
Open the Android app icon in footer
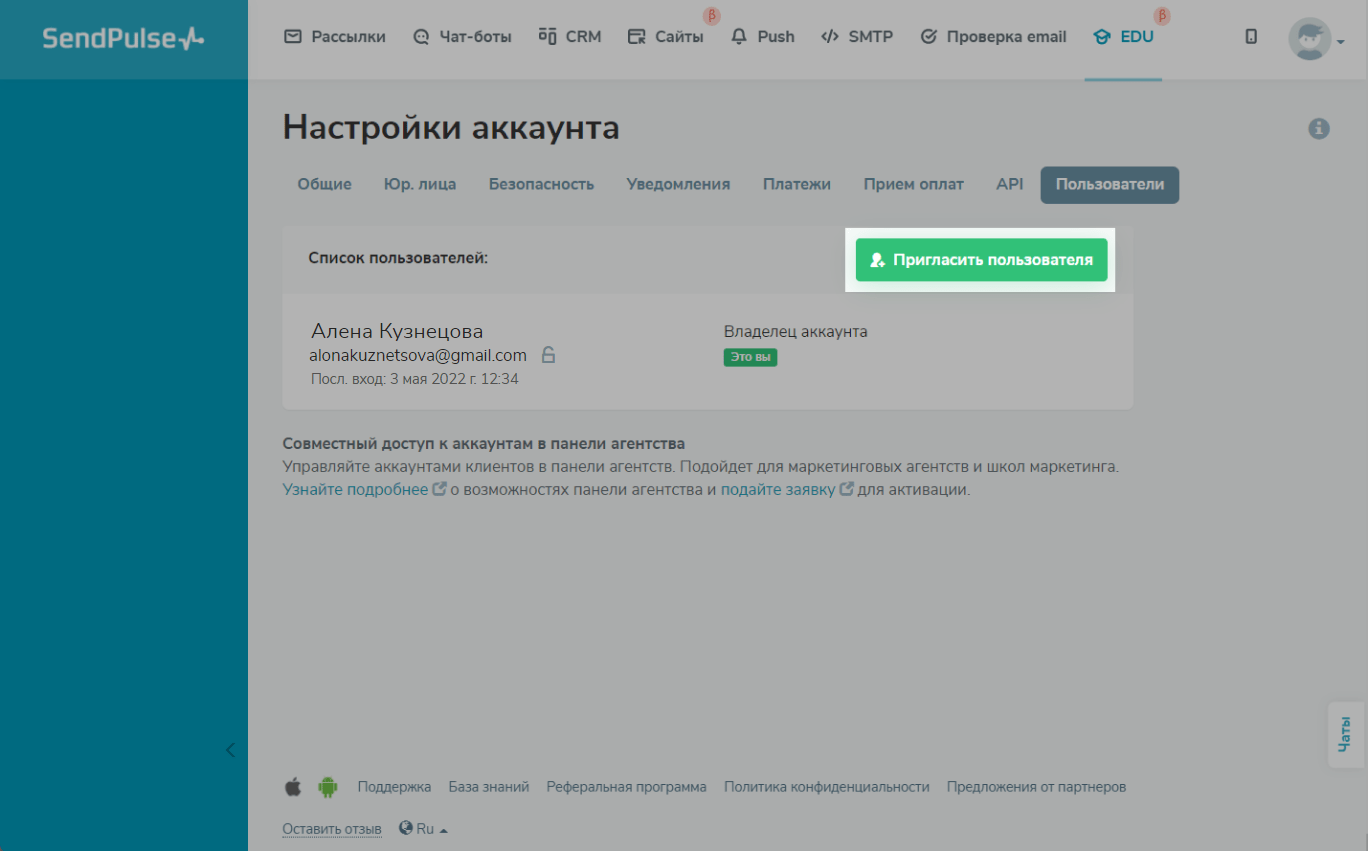[x=327, y=787]
